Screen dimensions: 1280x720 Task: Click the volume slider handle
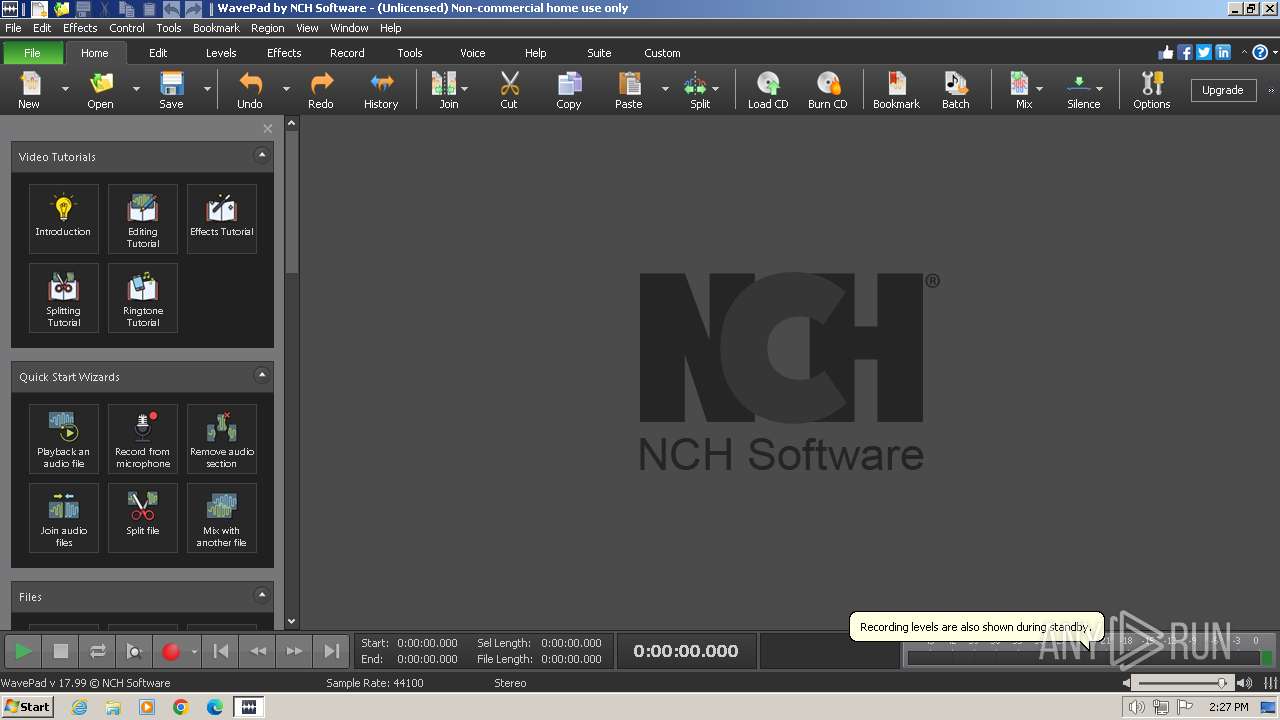pyautogui.click(x=1222, y=683)
